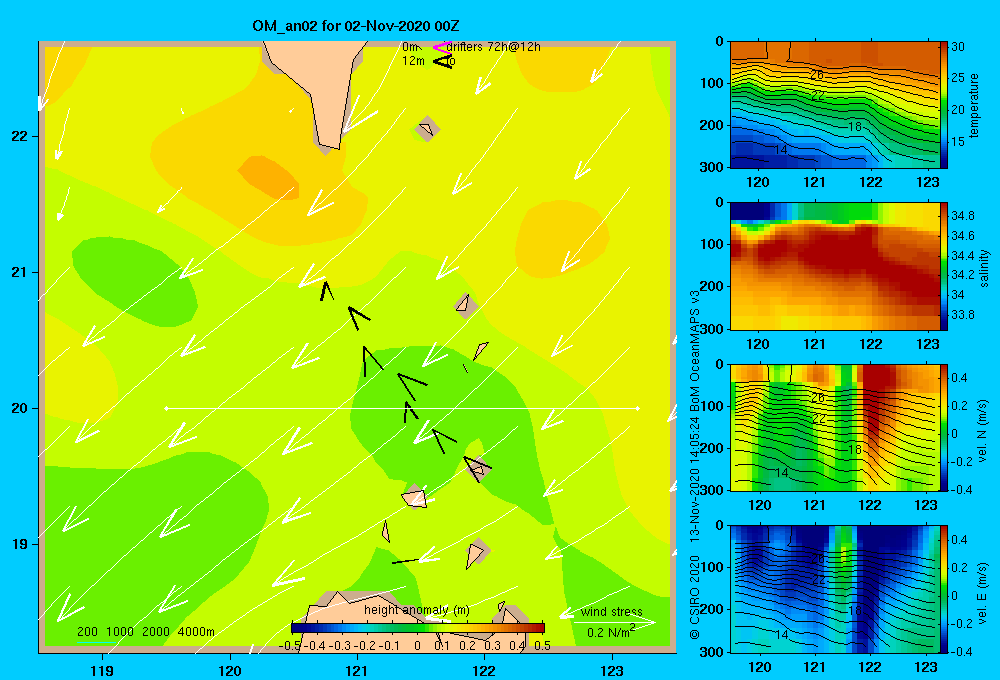1000x680 pixels.
Task: Click latitude tick '19' on main map
Action: click(x=20, y=544)
